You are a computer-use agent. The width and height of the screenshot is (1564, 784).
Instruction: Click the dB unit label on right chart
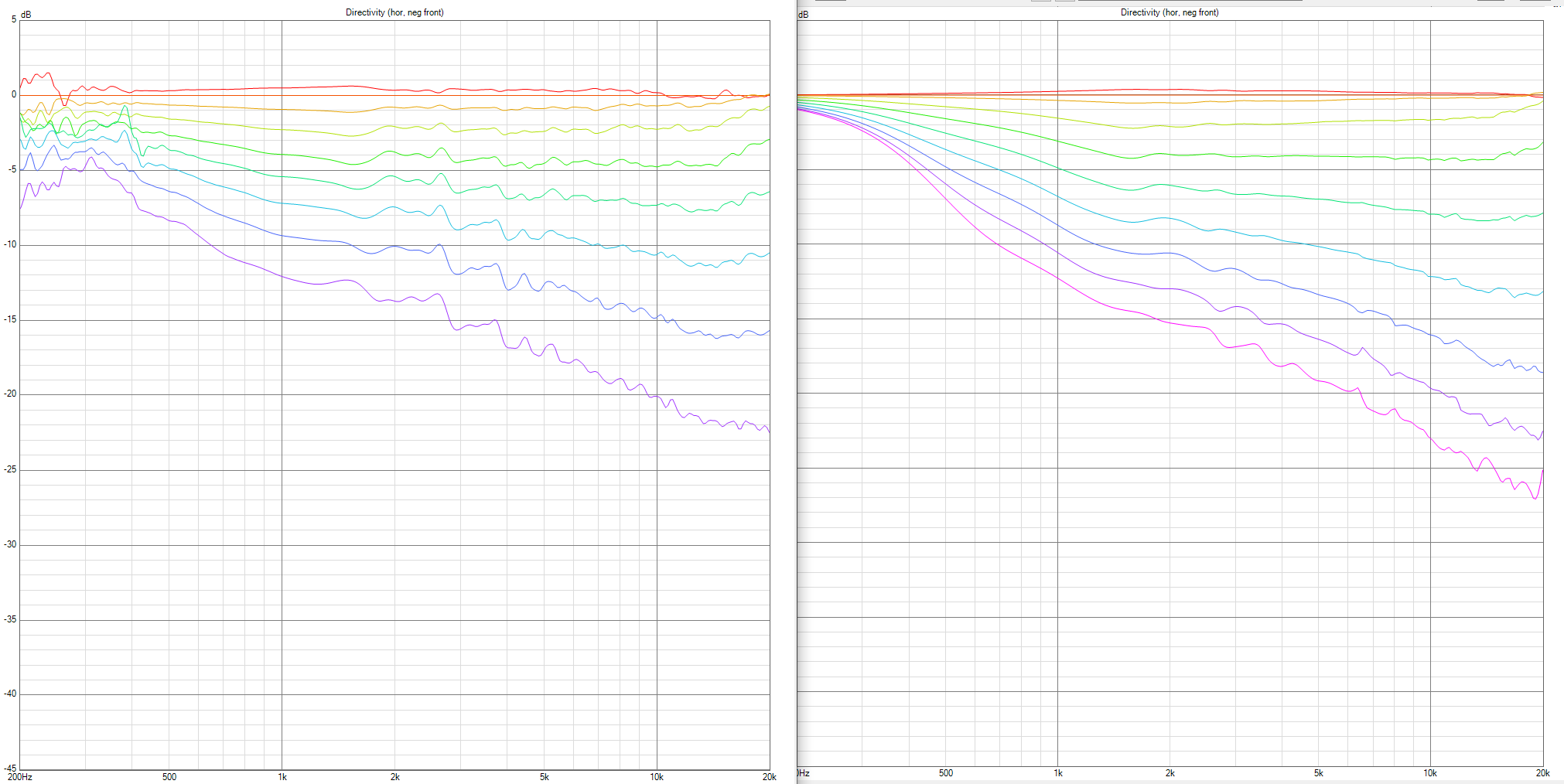(x=803, y=15)
